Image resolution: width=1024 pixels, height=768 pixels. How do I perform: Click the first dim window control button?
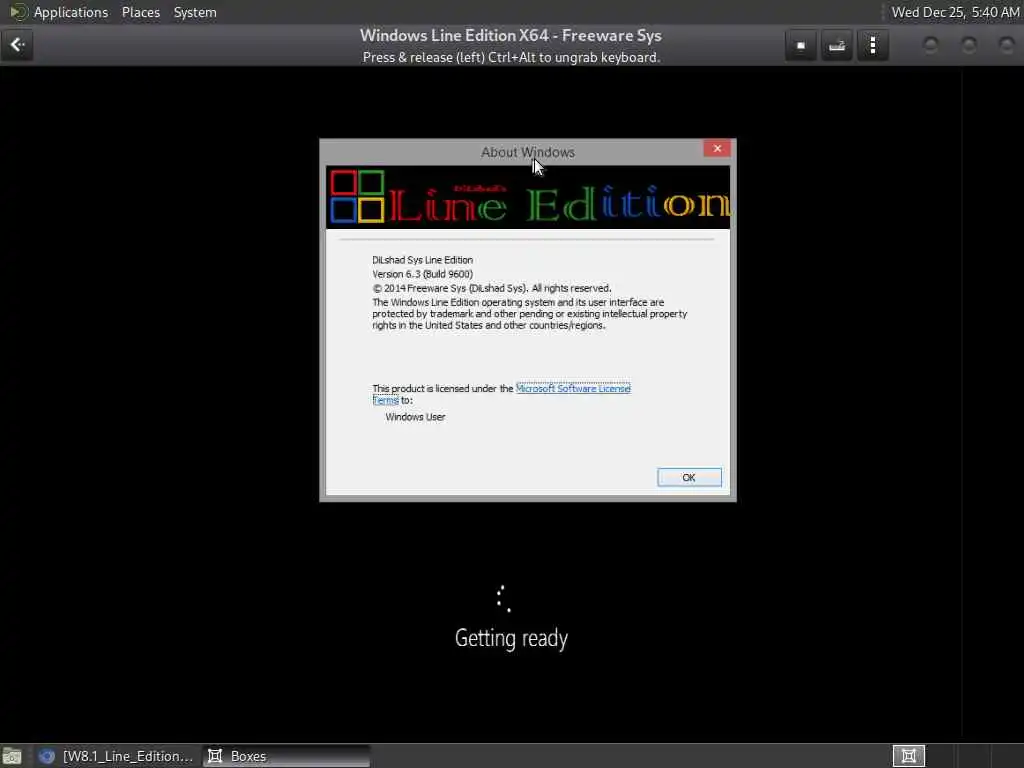tap(931, 45)
